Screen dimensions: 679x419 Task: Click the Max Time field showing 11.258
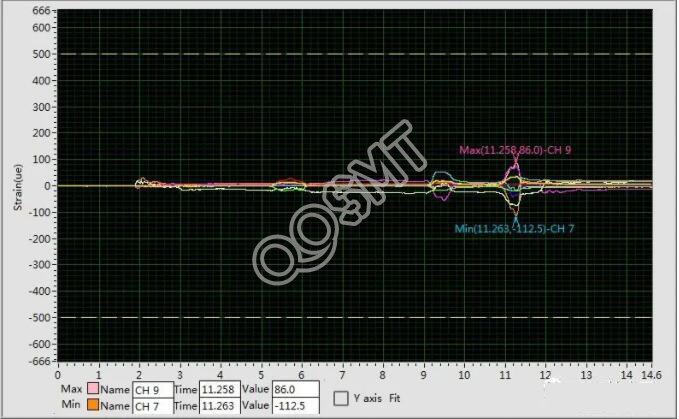point(220,389)
